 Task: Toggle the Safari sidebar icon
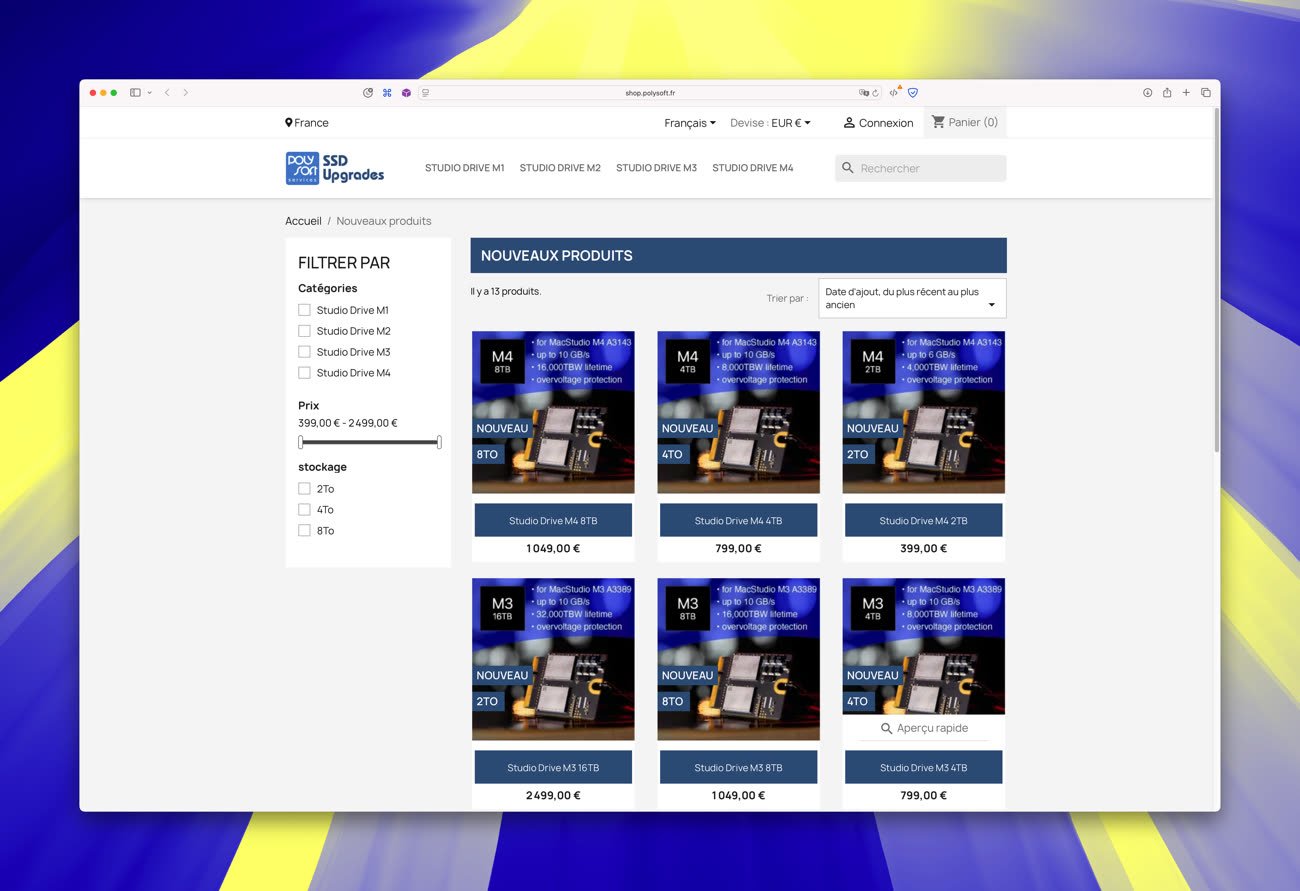[135, 93]
